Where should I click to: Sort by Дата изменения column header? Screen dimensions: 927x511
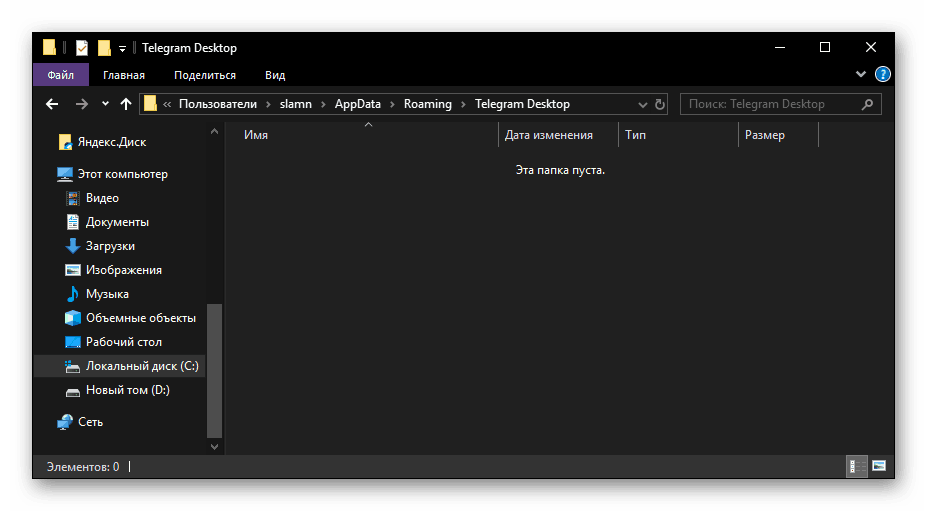point(549,135)
